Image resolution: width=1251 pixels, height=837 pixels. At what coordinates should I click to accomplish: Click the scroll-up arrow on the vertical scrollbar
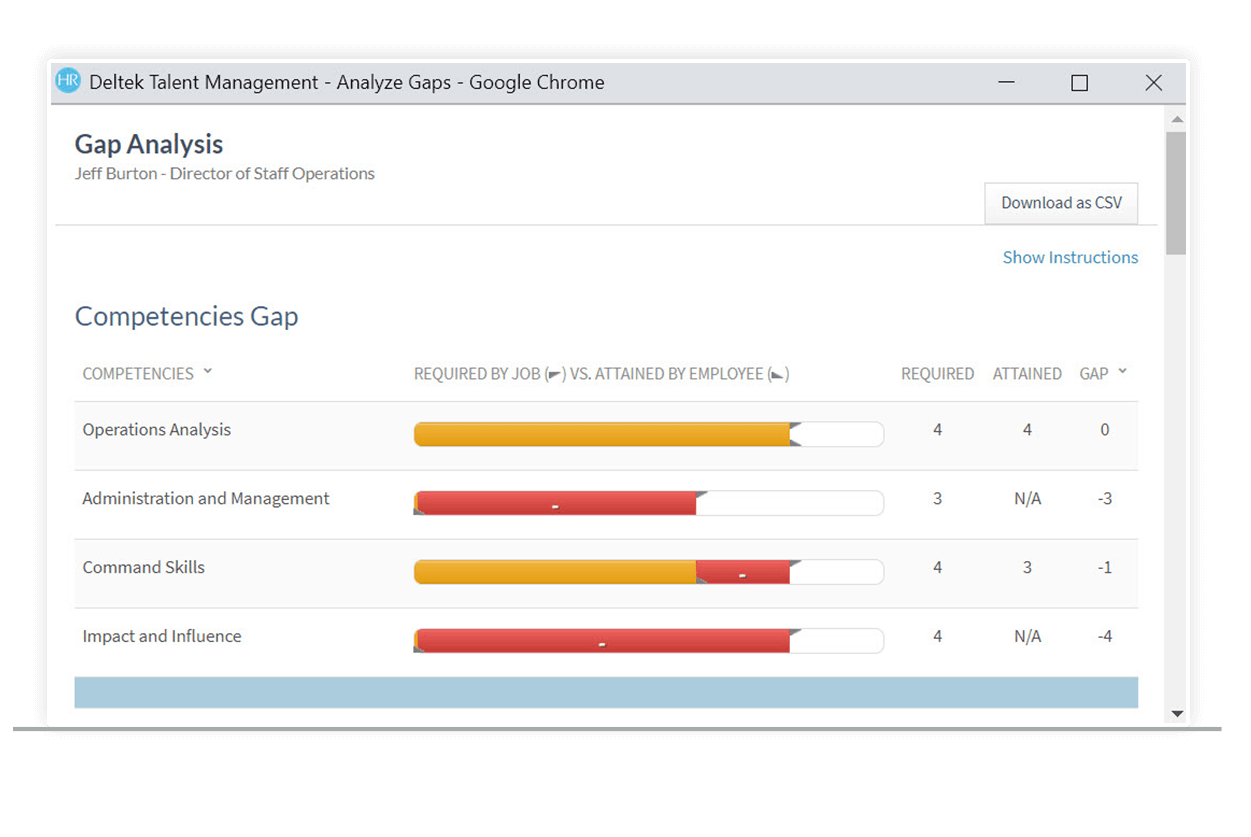(x=1176, y=118)
